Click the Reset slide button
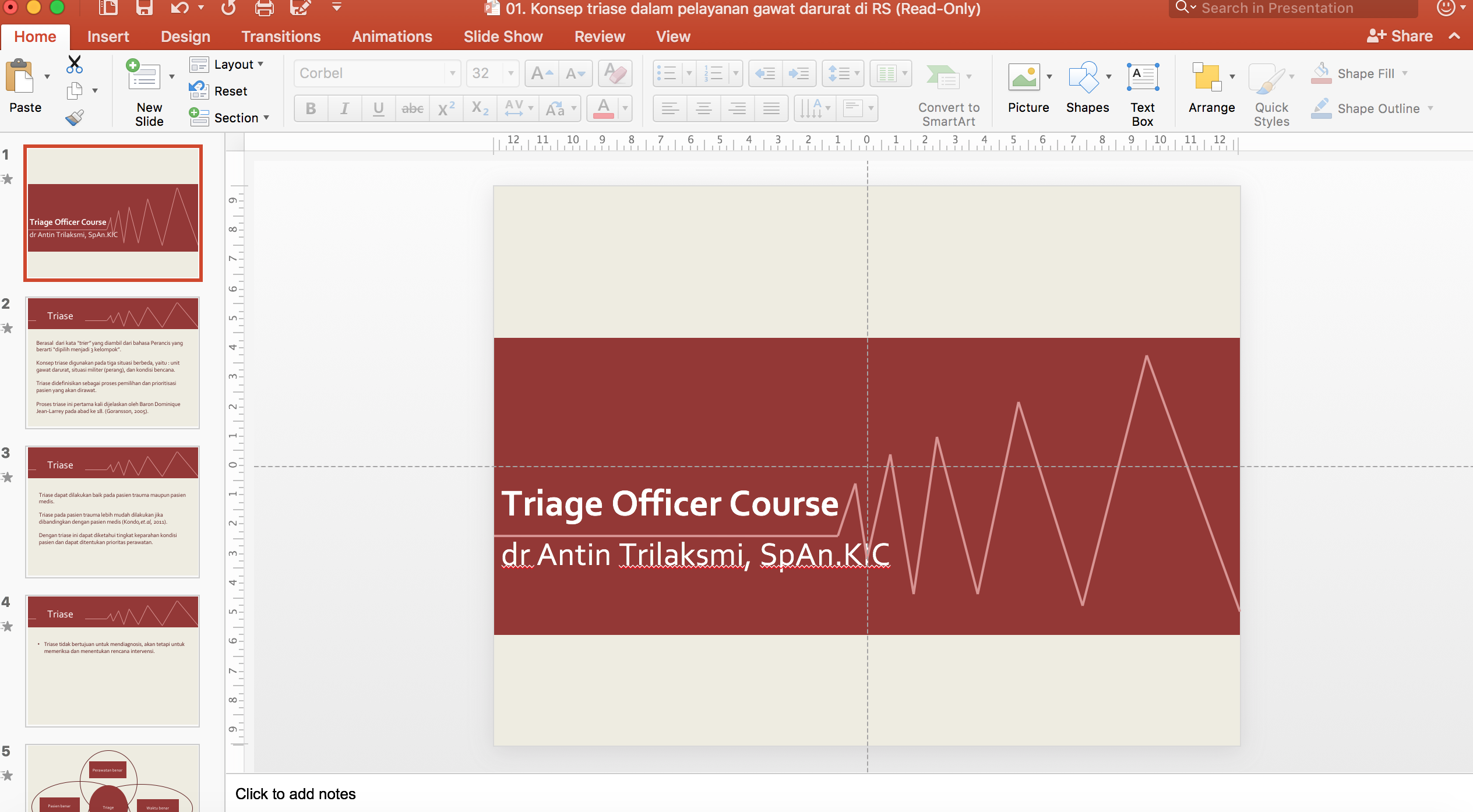 tap(219, 91)
